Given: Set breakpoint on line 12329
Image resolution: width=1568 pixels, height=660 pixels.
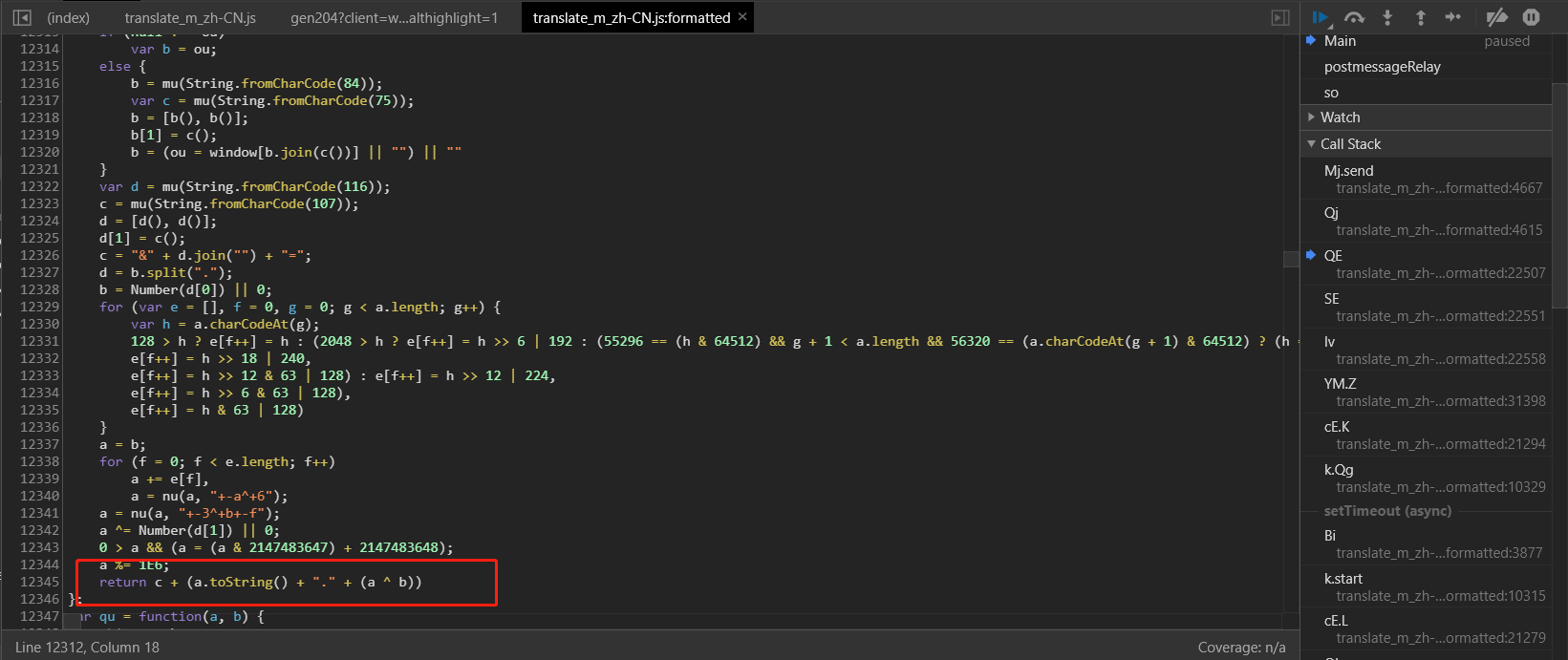Looking at the screenshot, I should pyautogui.click(x=39, y=307).
